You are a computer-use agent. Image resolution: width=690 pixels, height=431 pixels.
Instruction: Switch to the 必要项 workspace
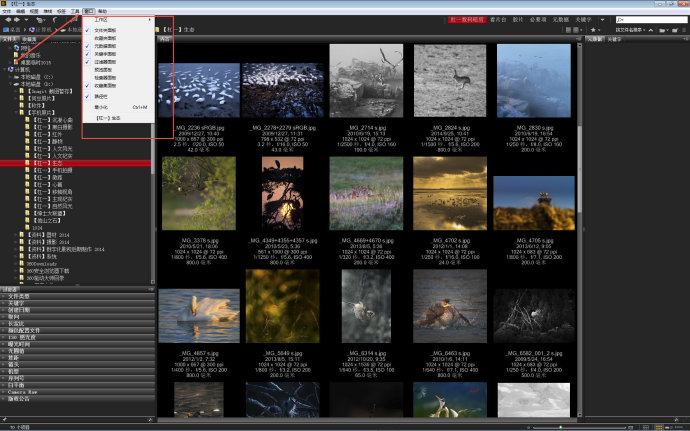click(x=538, y=20)
